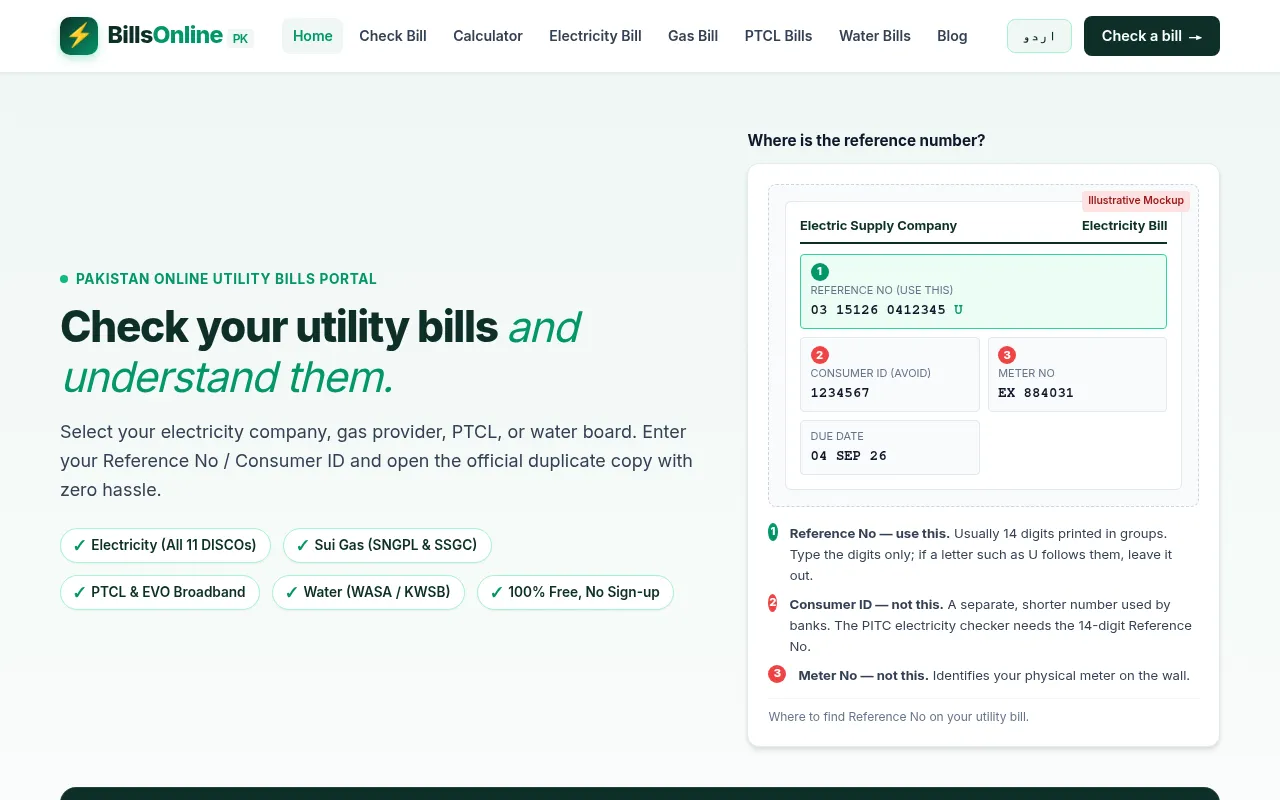Click the arrow icon on Check a bill button

coord(1195,37)
